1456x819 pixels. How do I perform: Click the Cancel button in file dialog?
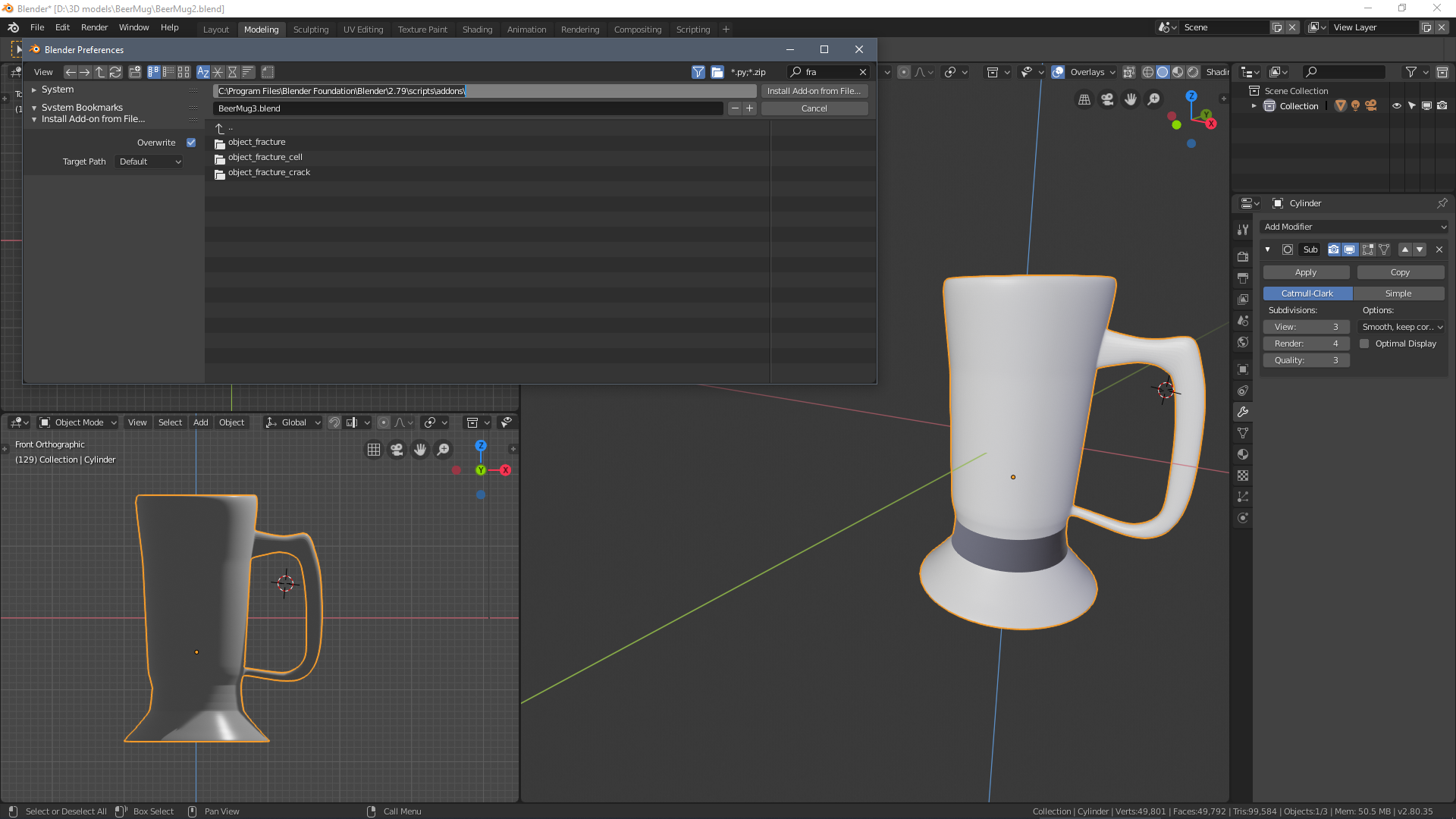tap(814, 108)
